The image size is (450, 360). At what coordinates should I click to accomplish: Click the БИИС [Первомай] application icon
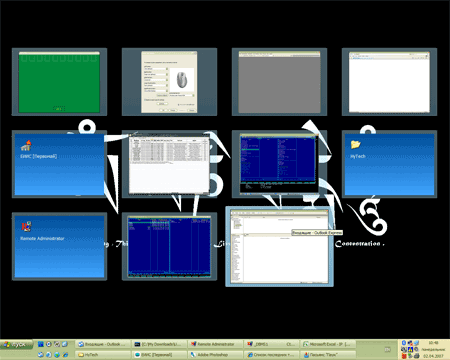coord(26,146)
